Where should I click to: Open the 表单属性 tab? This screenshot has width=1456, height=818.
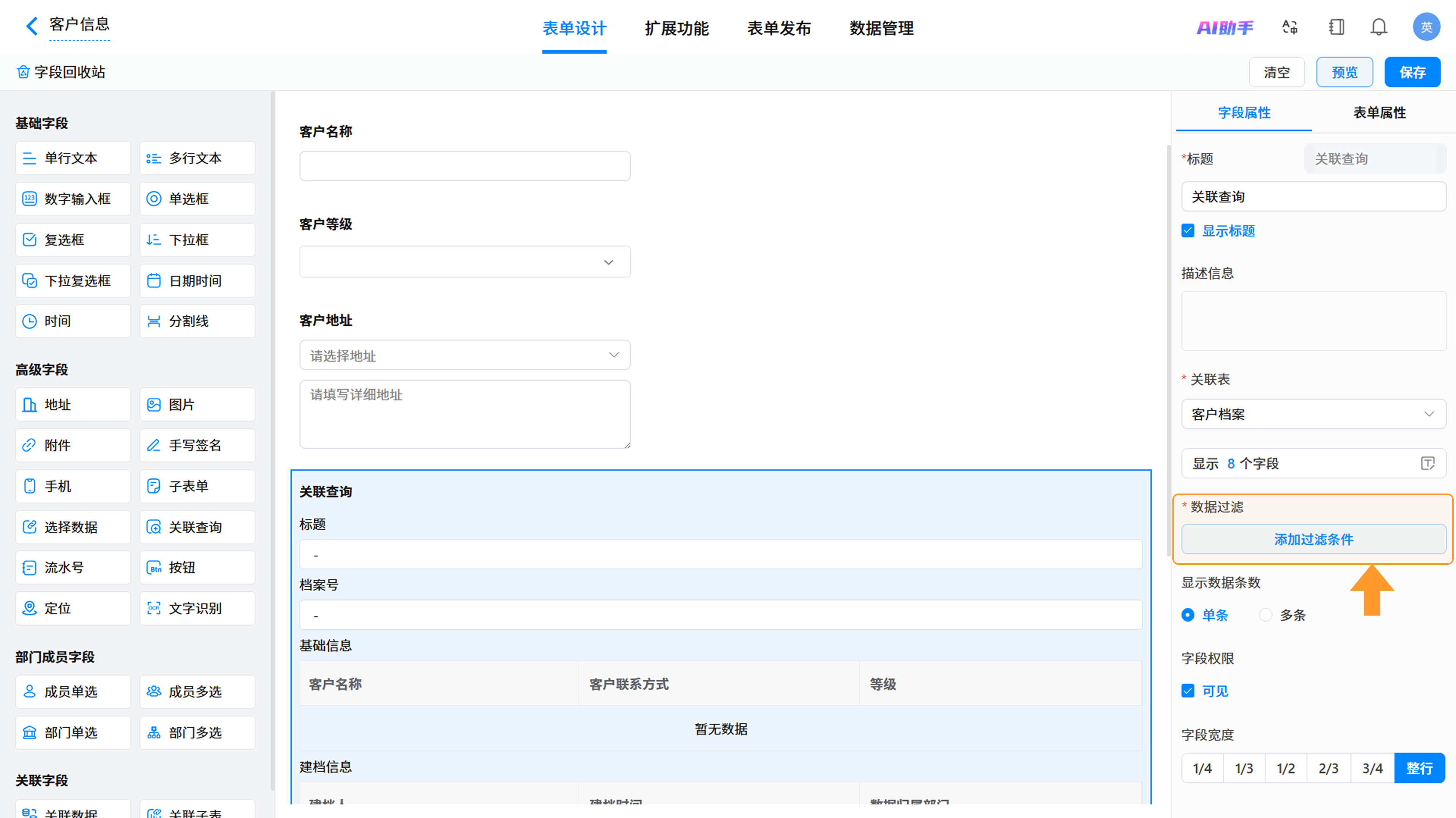[x=1379, y=113]
